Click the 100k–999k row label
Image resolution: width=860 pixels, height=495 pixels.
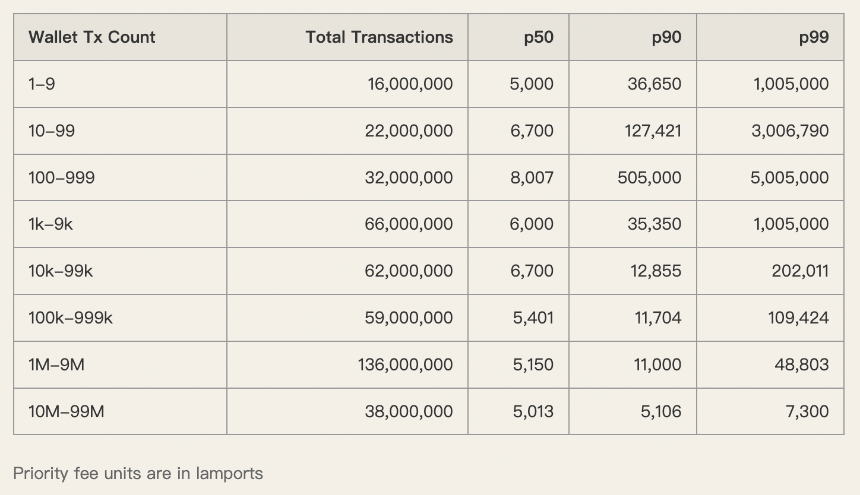point(70,318)
